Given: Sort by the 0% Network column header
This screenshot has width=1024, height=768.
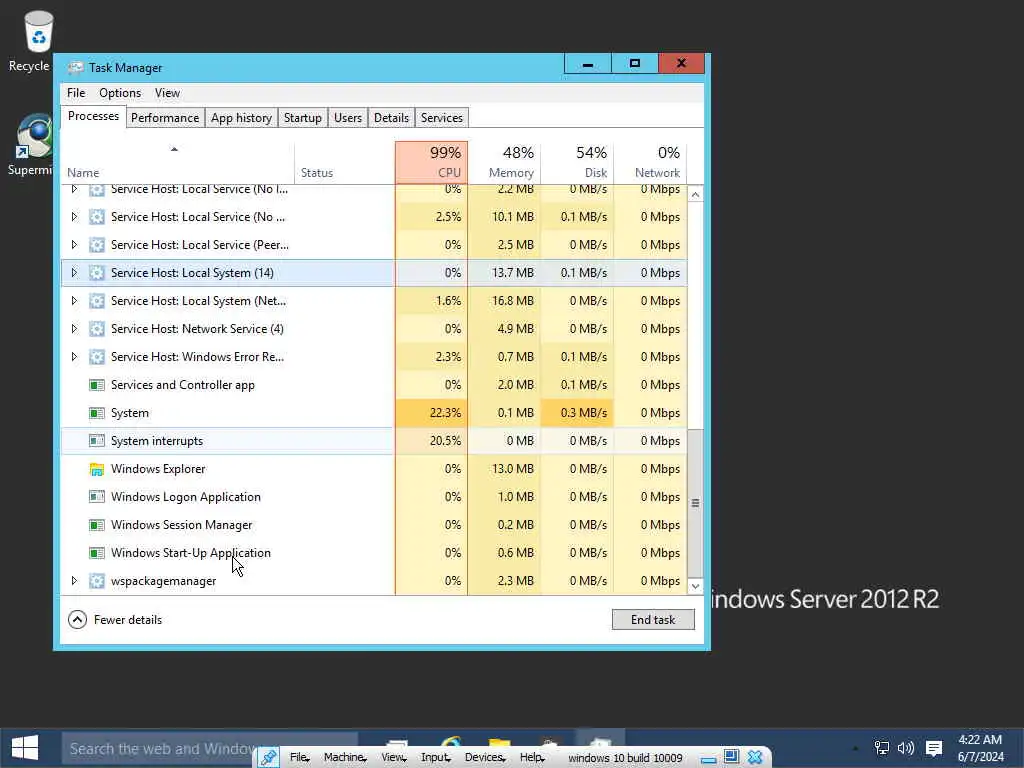Looking at the screenshot, I should 650,163.
